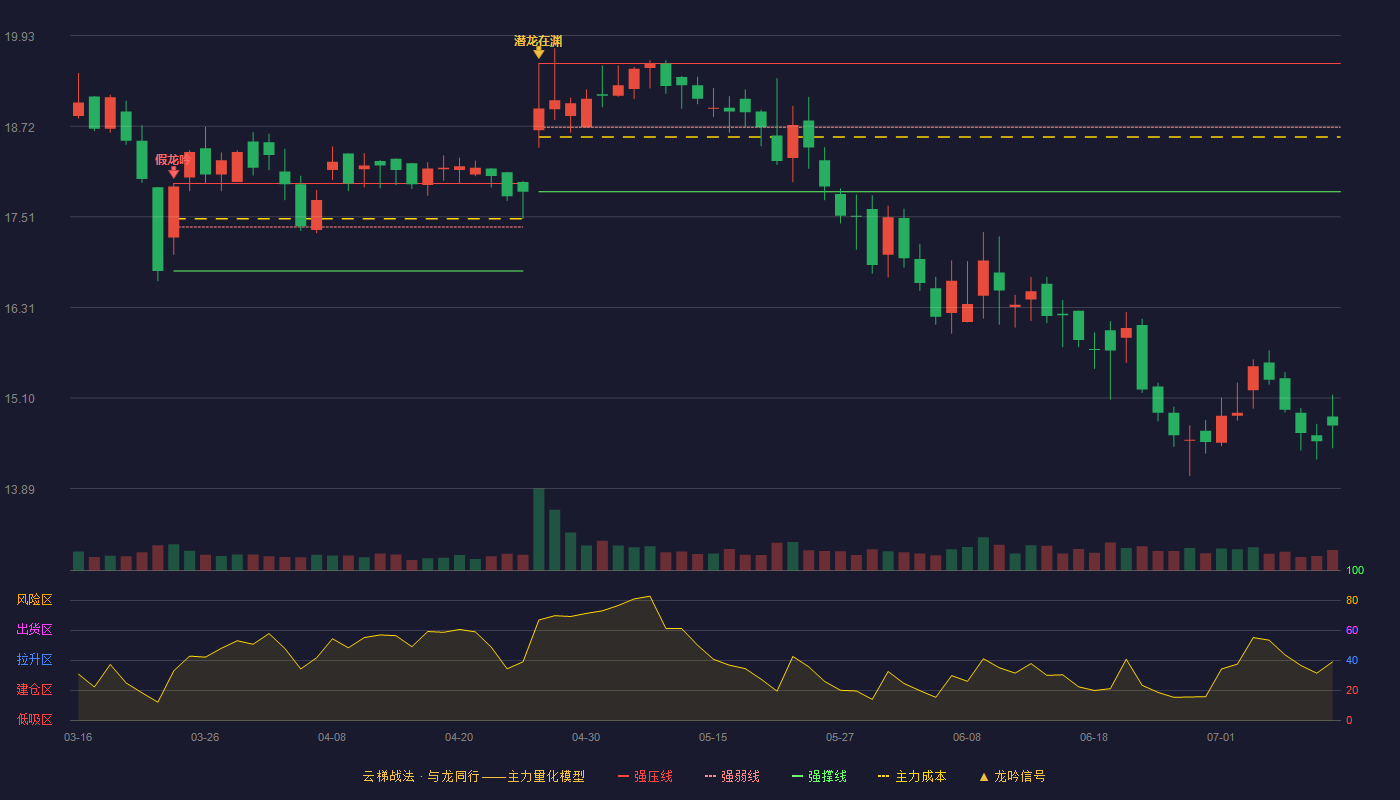Viewport: 1400px width, 800px height.
Task: Click the 出货区 zone label
Action: 34,630
